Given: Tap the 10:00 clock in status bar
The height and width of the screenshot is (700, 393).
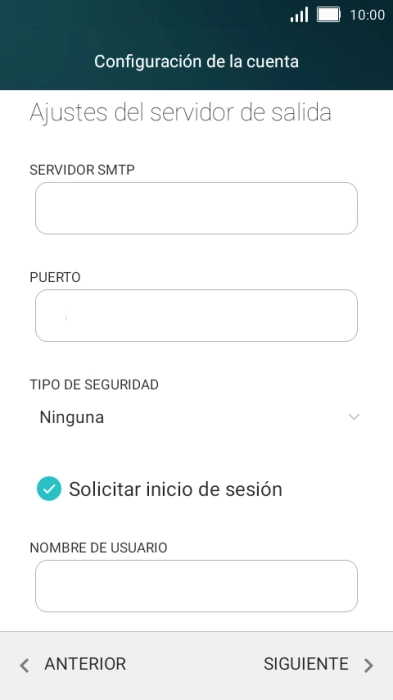Looking at the screenshot, I should [367, 15].
